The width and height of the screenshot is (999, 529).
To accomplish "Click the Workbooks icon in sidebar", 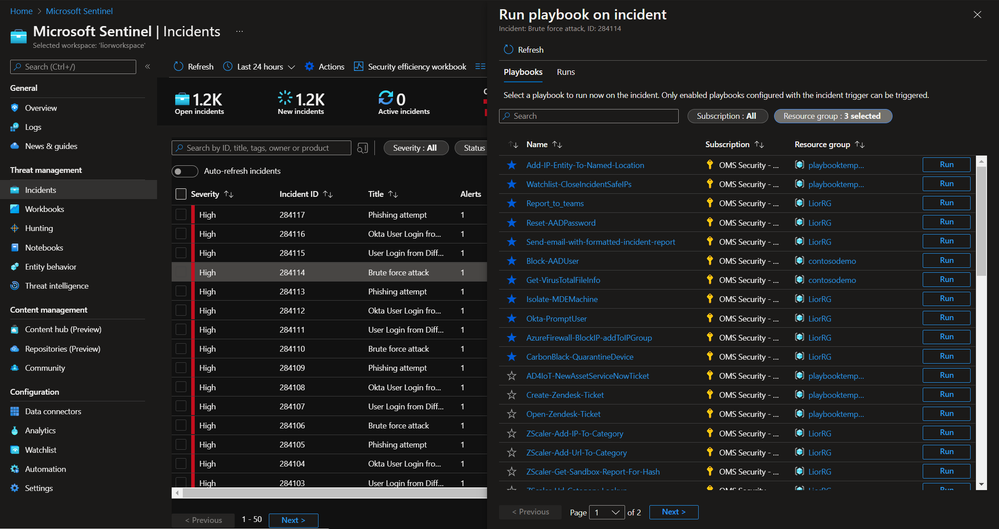I will point(15,209).
